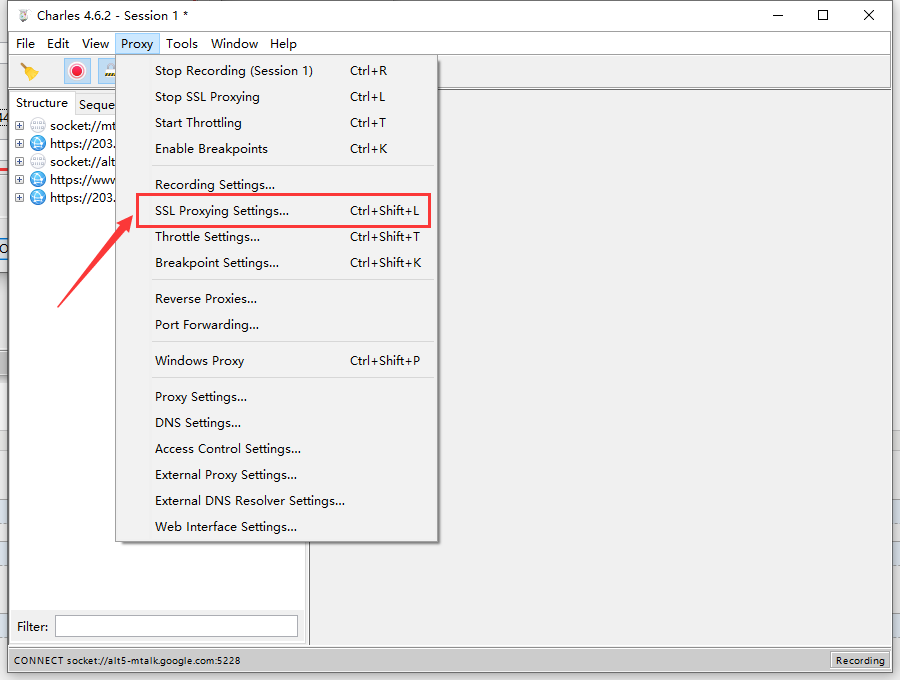Click the Charles app icon in title bar
The width and height of the screenshot is (900, 680).
pyautogui.click(x=24, y=15)
